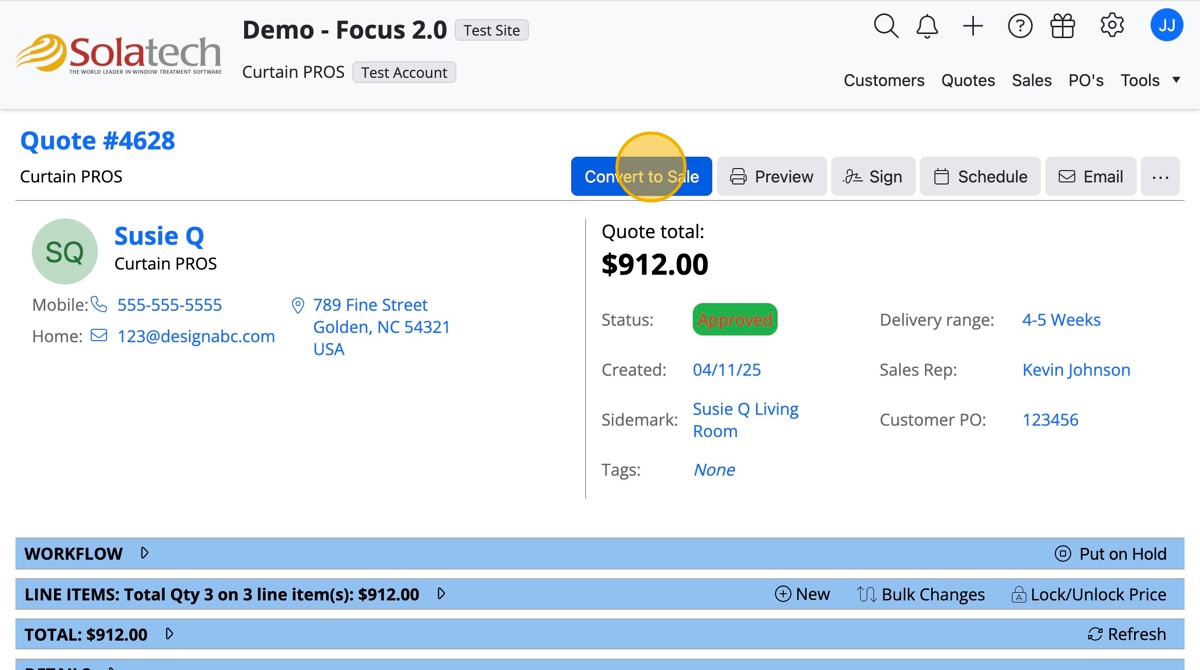This screenshot has height=670, width=1200.
Task: Open the Customers menu
Action: (x=884, y=80)
